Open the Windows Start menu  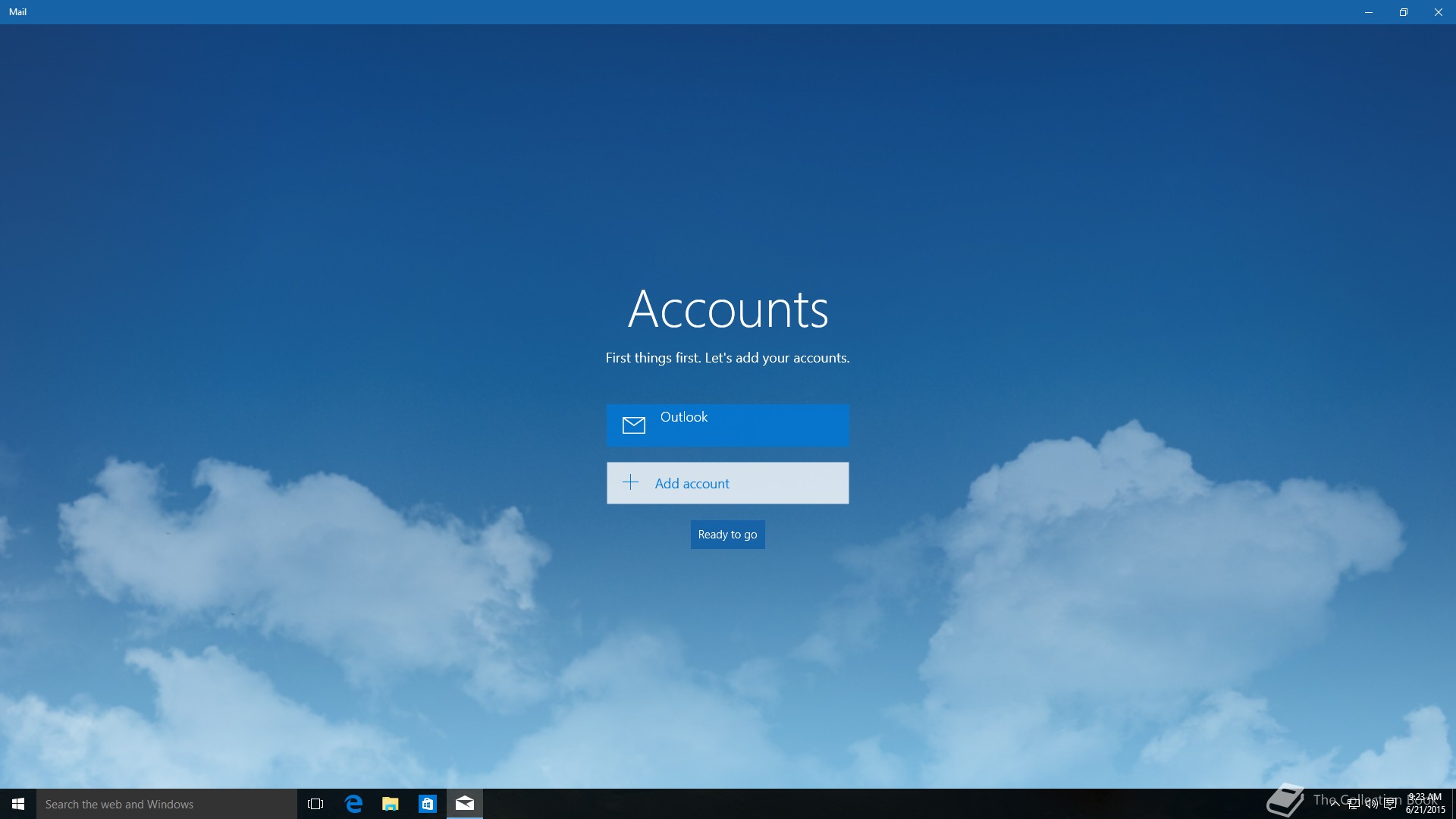click(x=18, y=804)
